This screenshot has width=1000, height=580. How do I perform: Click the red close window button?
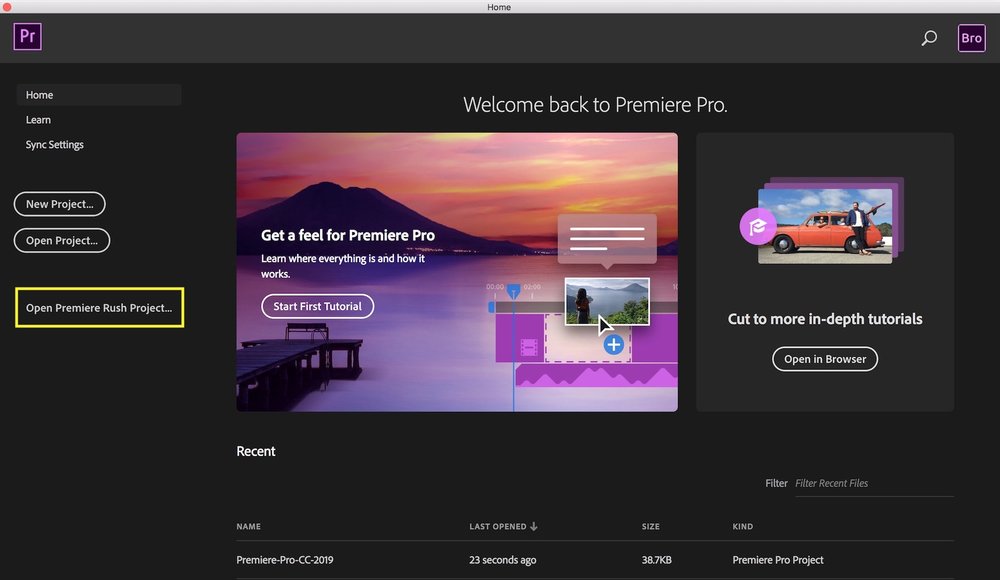tap(7, 7)
